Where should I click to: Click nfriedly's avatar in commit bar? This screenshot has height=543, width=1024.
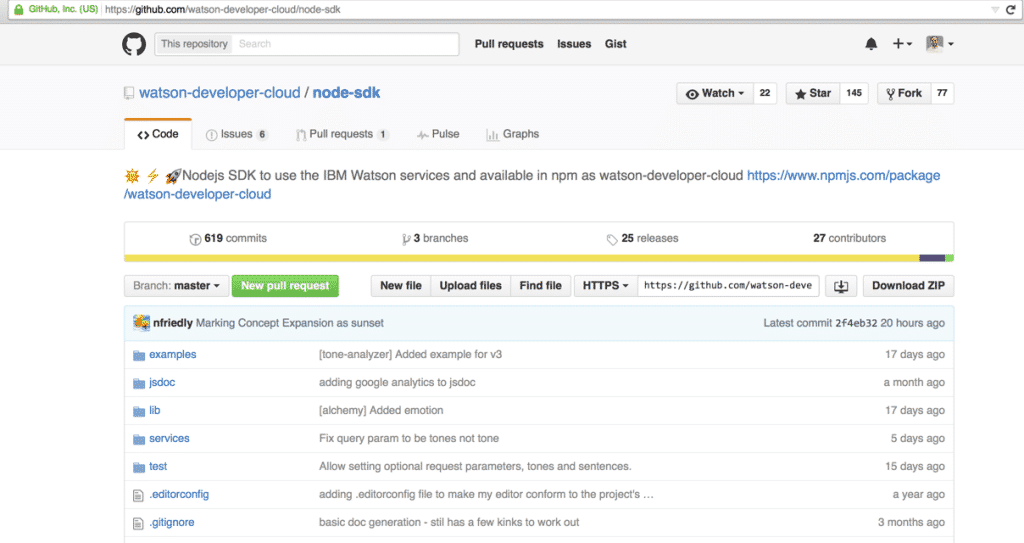click(x=141, y=323)
